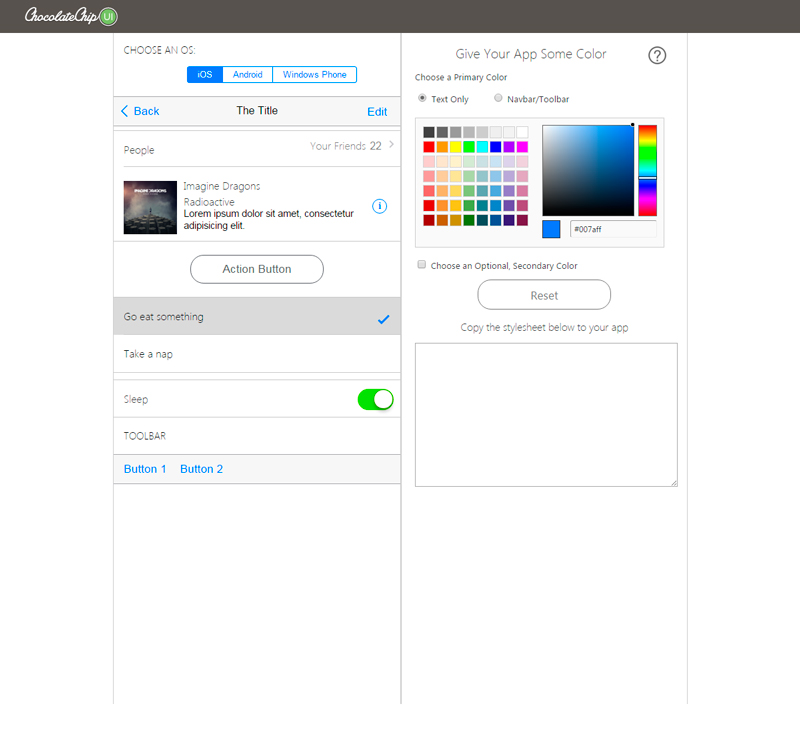Click the Imagine Dragons album thumbnail
This screenshot has height=733, width=800.
click(150, 207)
